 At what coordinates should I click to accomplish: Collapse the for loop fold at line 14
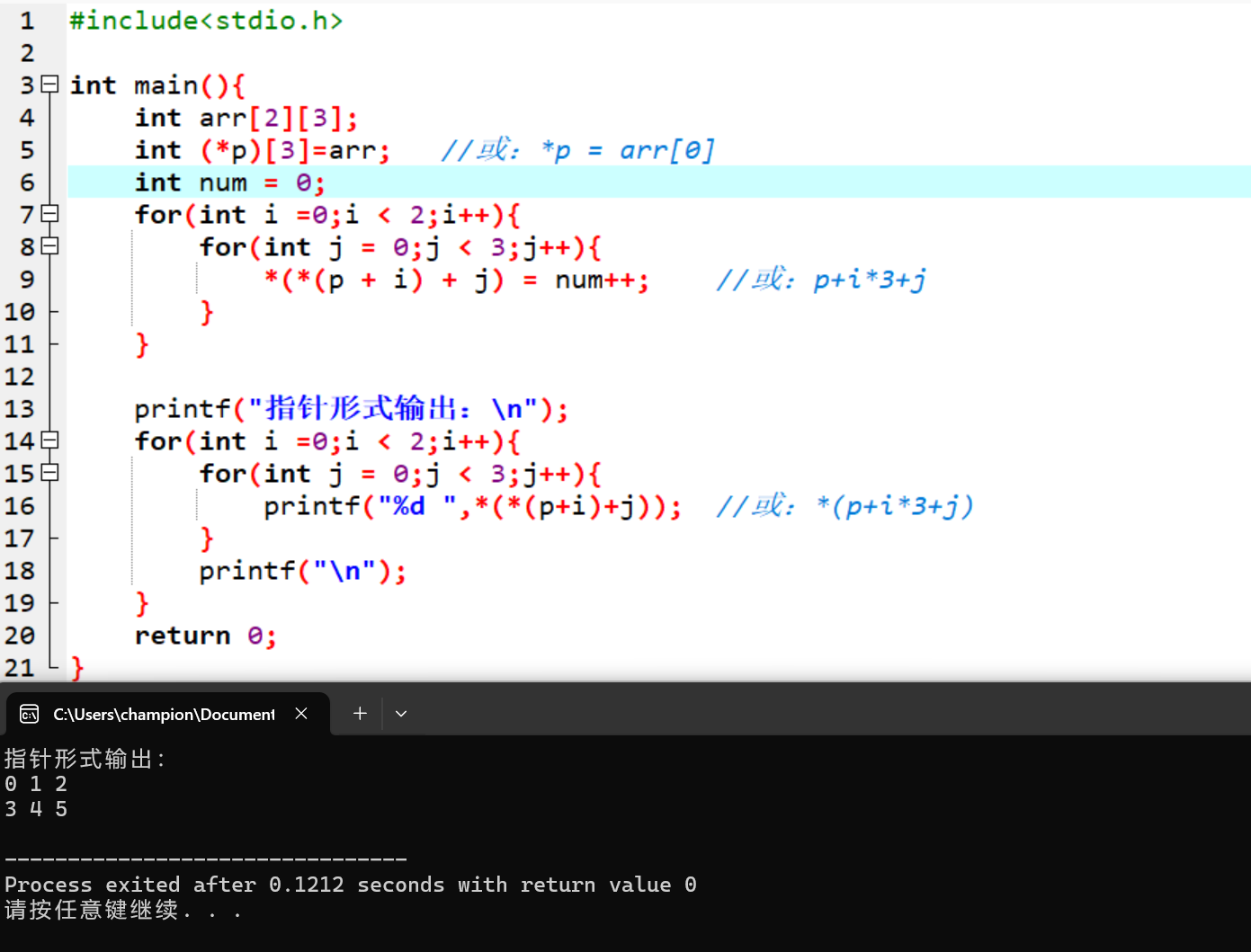[50, 440]
